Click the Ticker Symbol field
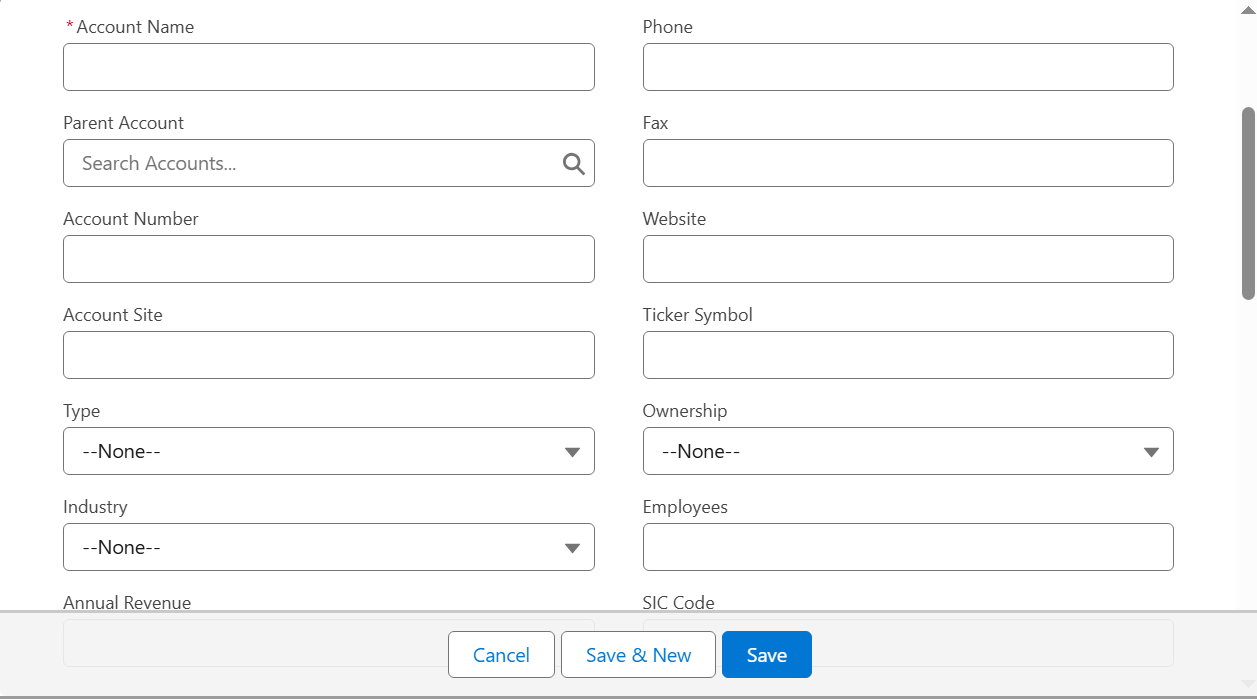 coord(907,356)
